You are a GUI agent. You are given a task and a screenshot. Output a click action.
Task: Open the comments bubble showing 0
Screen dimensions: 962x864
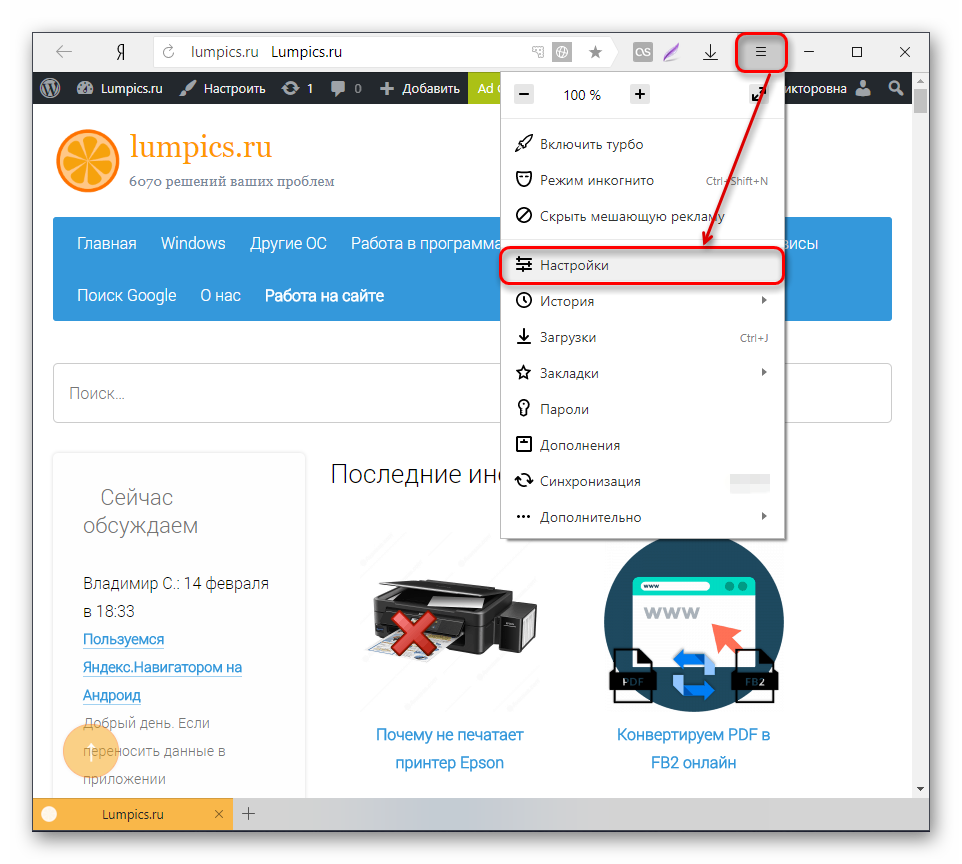pyautogui.click(x=346, y=88)
